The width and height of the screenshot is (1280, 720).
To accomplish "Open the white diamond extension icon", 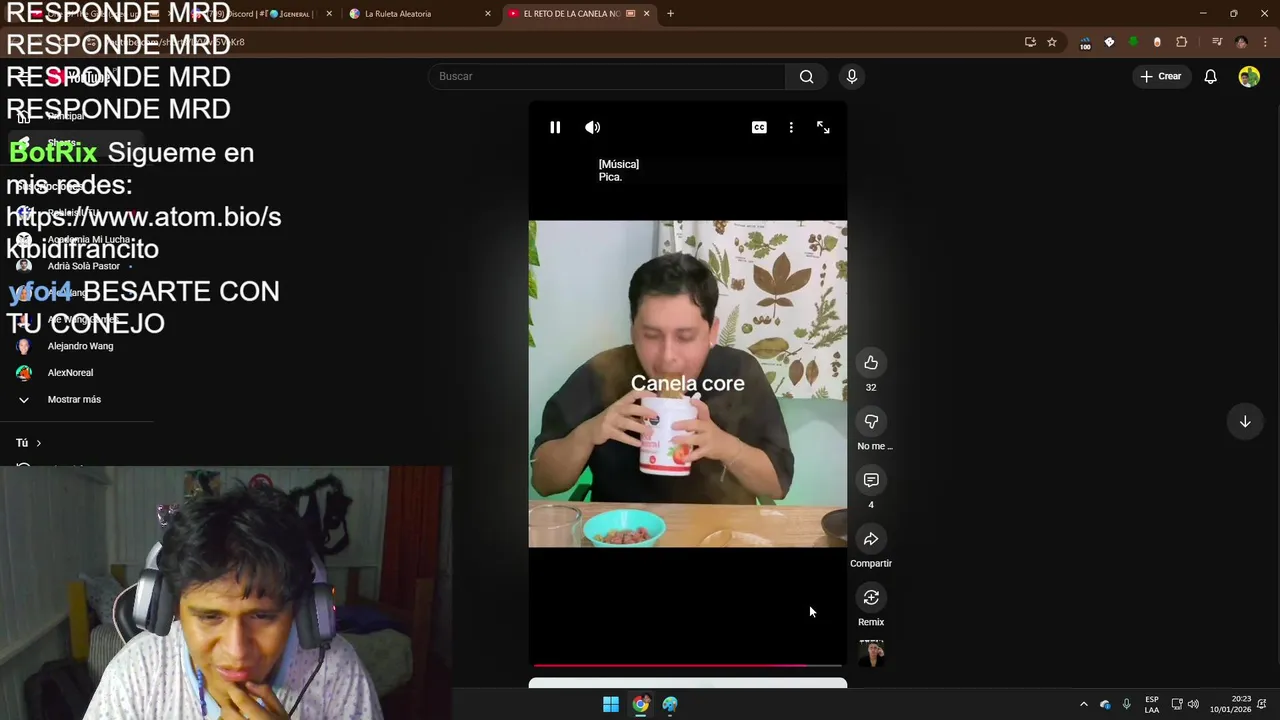I will pos(1109,42).
